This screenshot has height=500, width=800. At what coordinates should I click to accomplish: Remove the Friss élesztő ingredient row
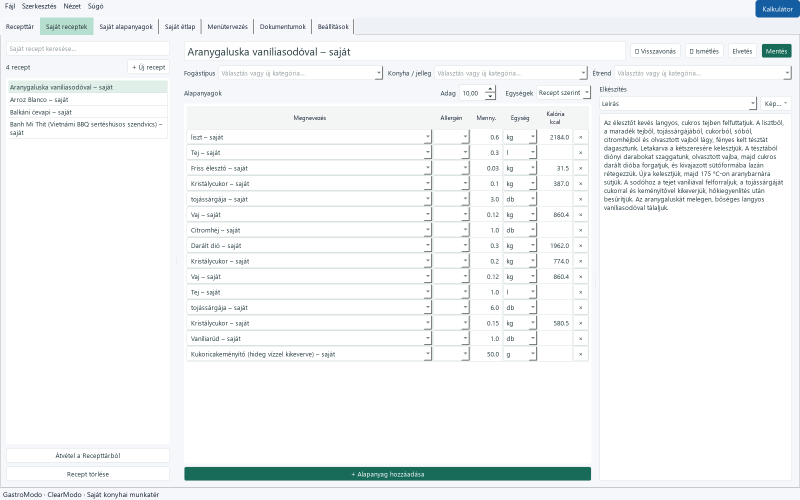pyautogui.click(x=580, y=168)
